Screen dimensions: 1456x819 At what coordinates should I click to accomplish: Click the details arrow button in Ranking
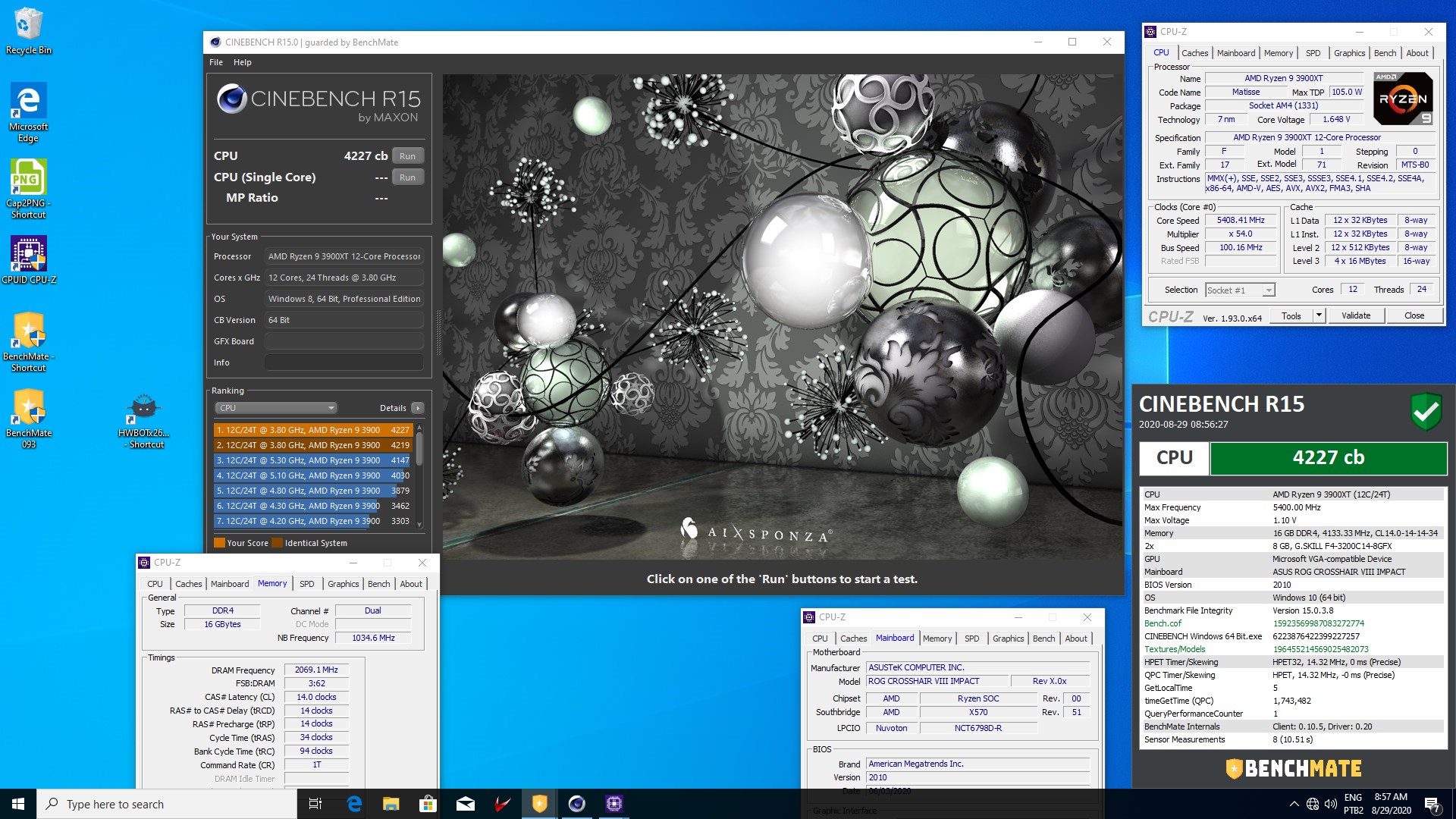pos(418,408)
